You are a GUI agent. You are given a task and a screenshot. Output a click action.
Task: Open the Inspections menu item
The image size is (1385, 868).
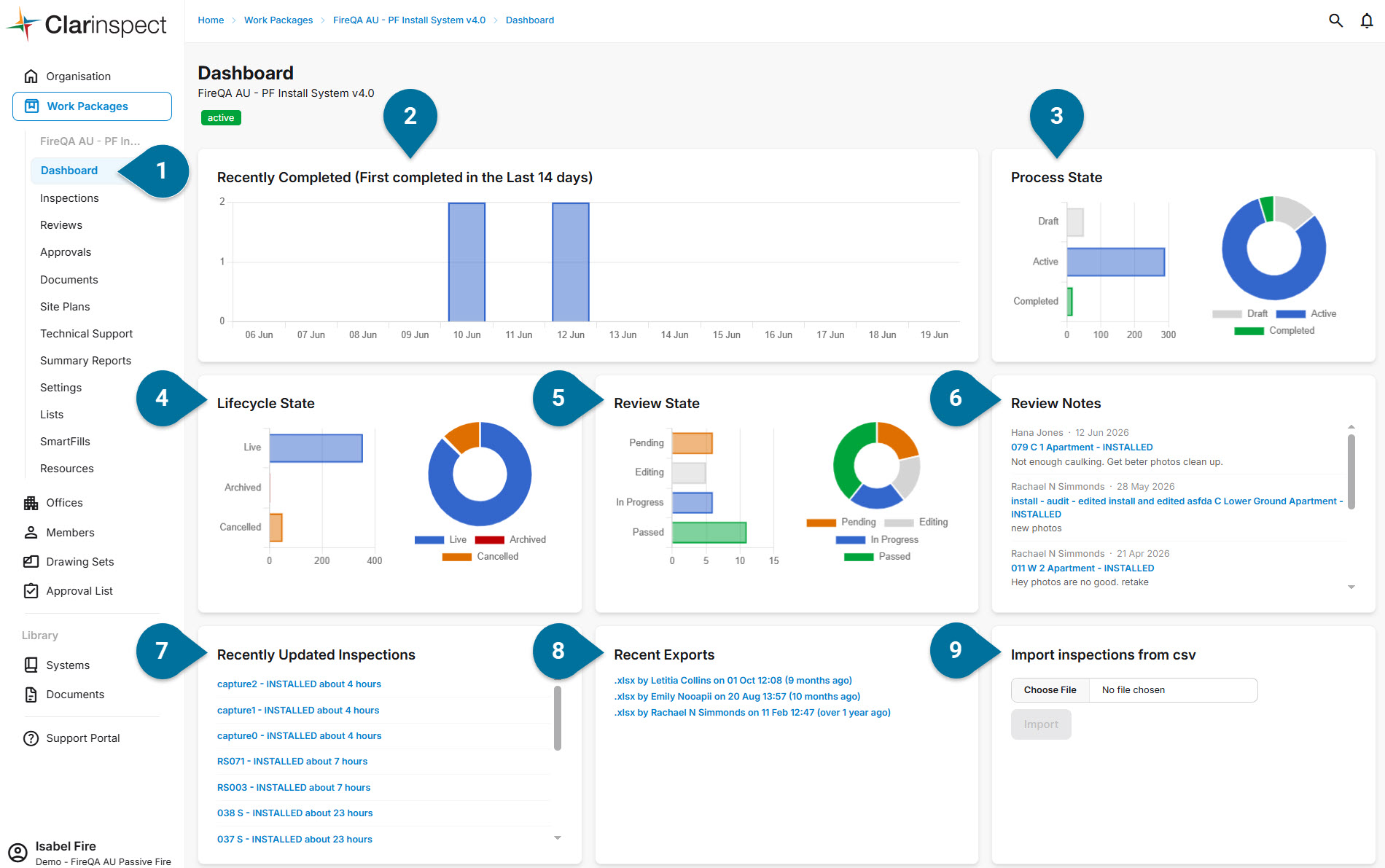69,198
